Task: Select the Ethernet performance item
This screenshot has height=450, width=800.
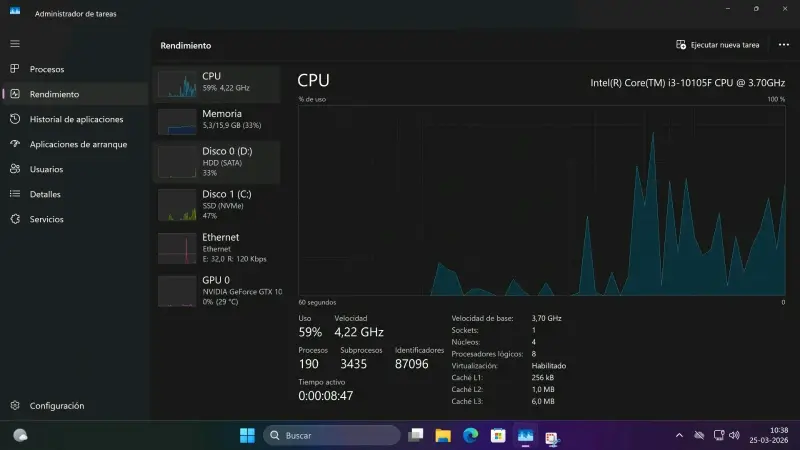Action: (216, 247)
